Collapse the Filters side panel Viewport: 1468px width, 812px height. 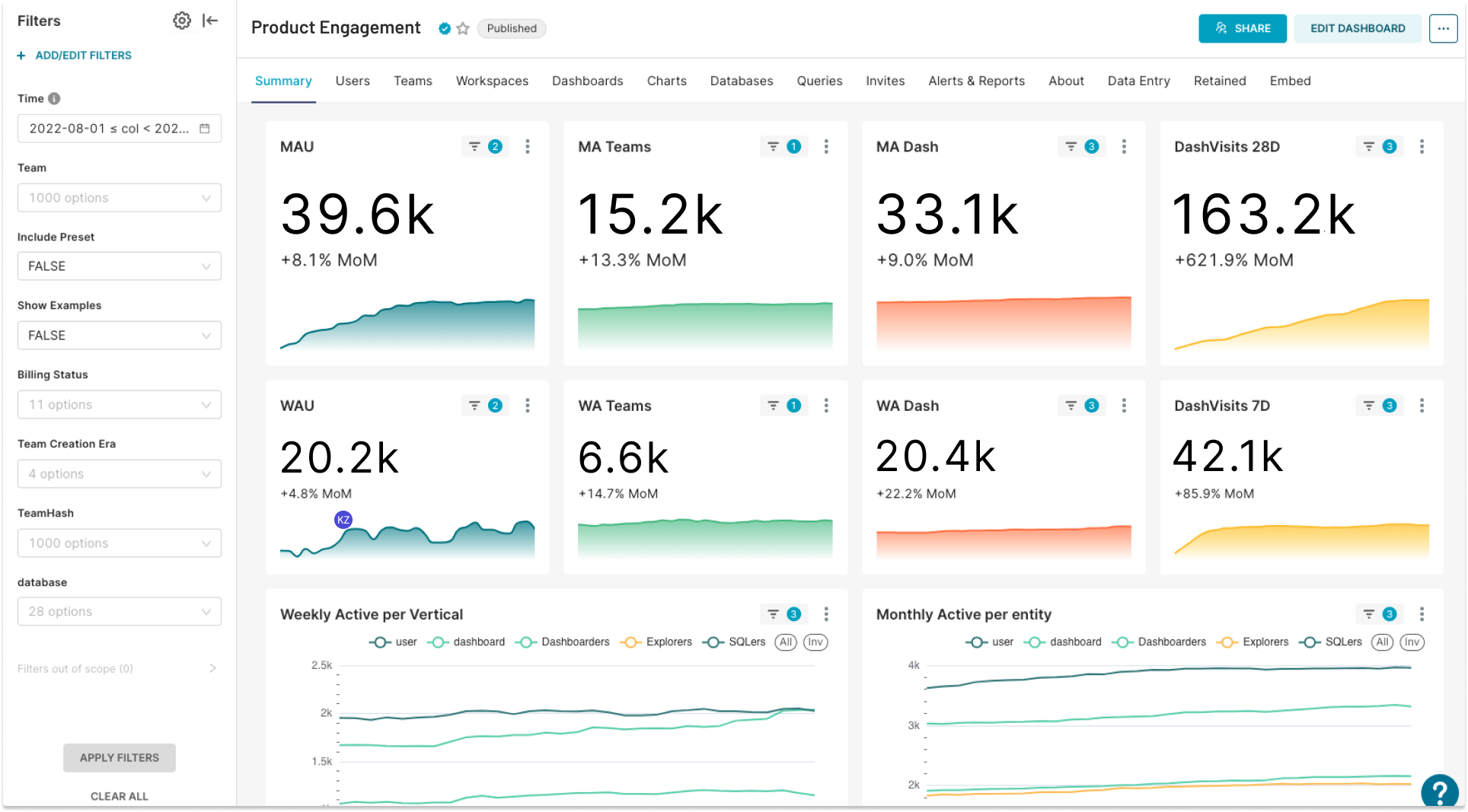(x=210, y=21)
